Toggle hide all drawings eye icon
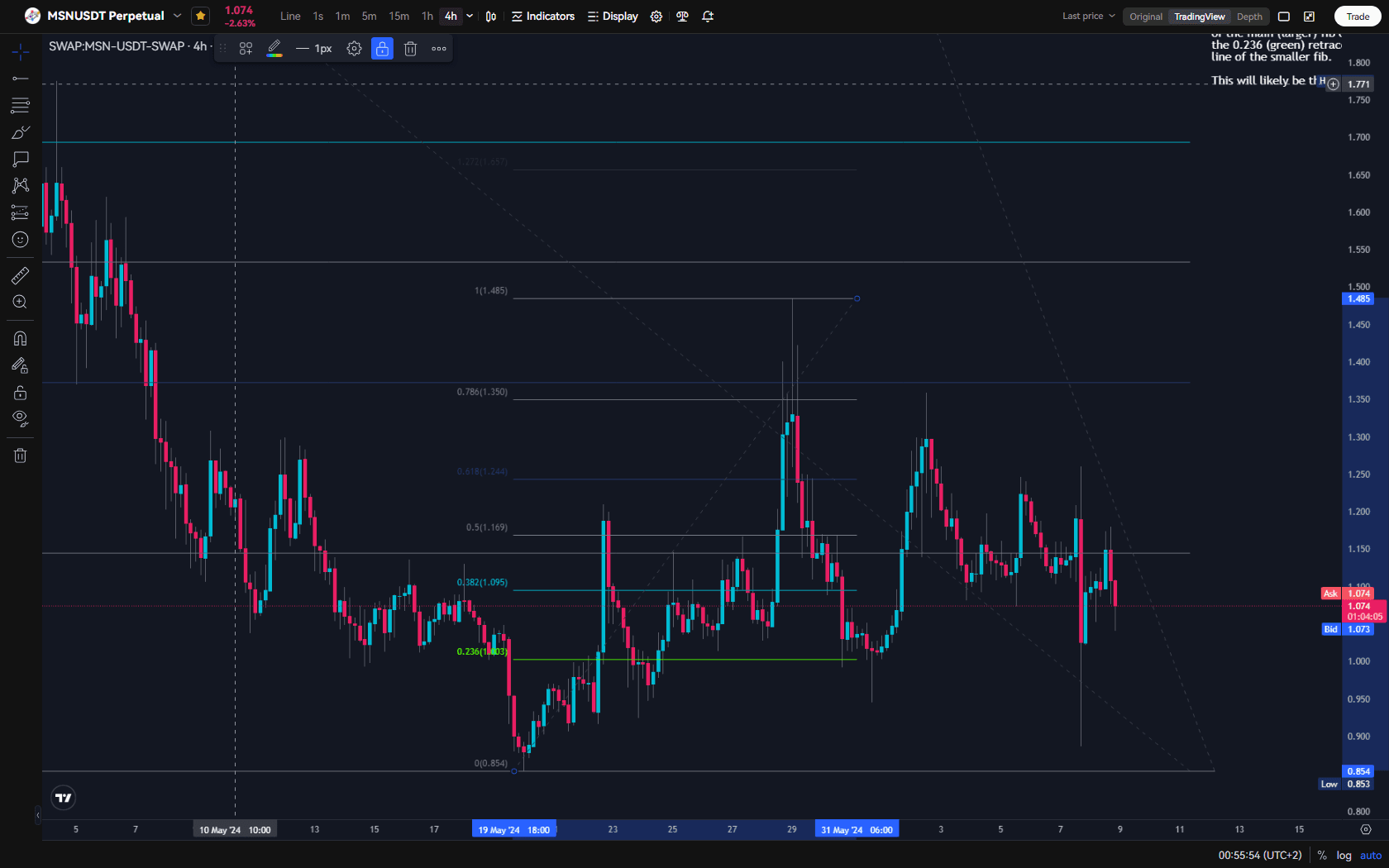 pyautogui.click(x=21, y=418)
